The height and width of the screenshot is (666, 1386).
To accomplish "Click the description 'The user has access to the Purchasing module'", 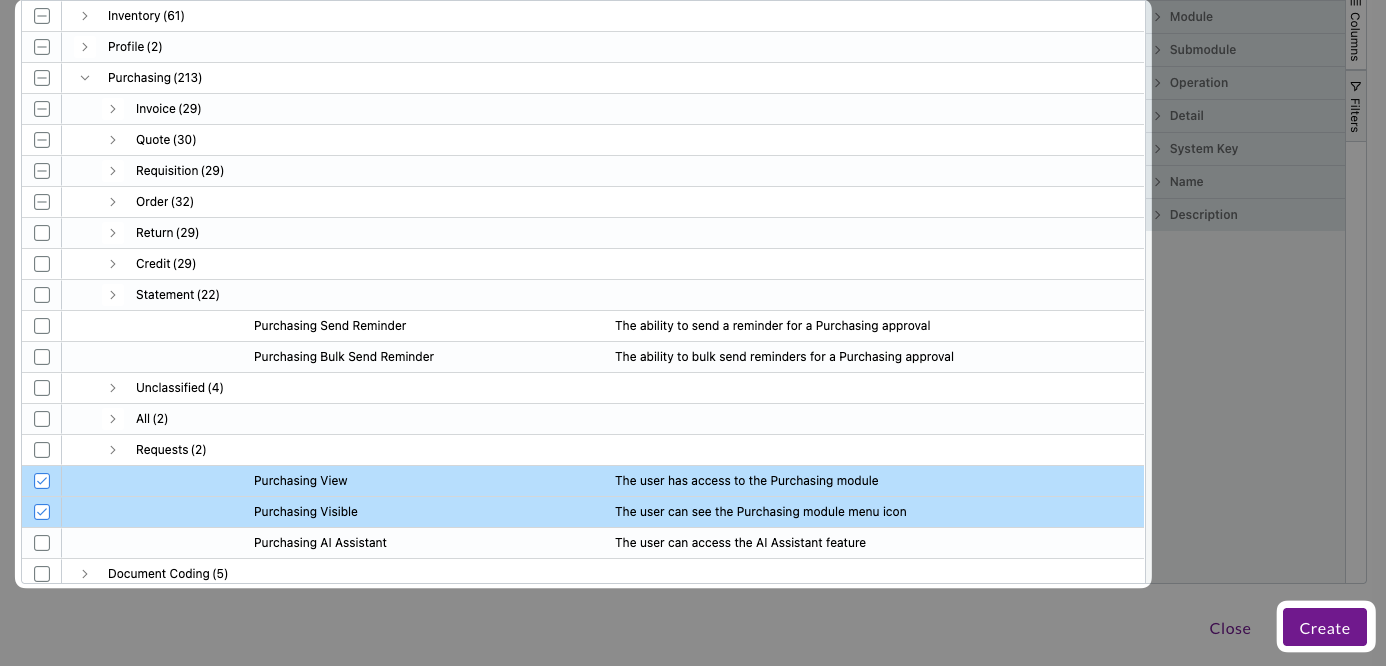I will pos(747,481).
